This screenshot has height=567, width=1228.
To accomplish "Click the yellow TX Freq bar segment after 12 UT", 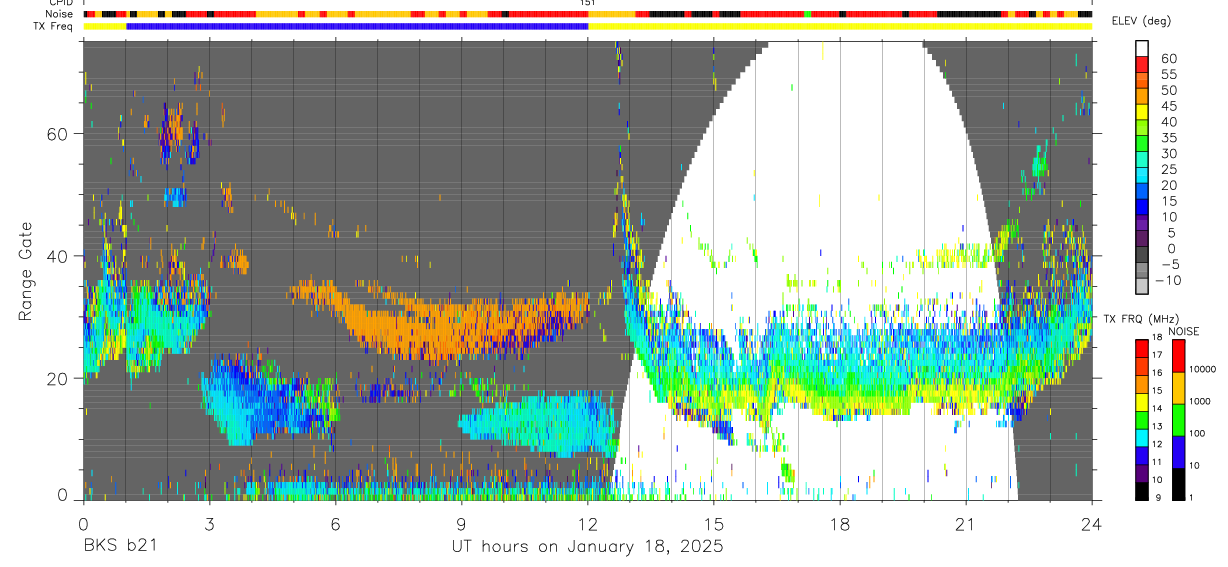I will coord(840,26).
